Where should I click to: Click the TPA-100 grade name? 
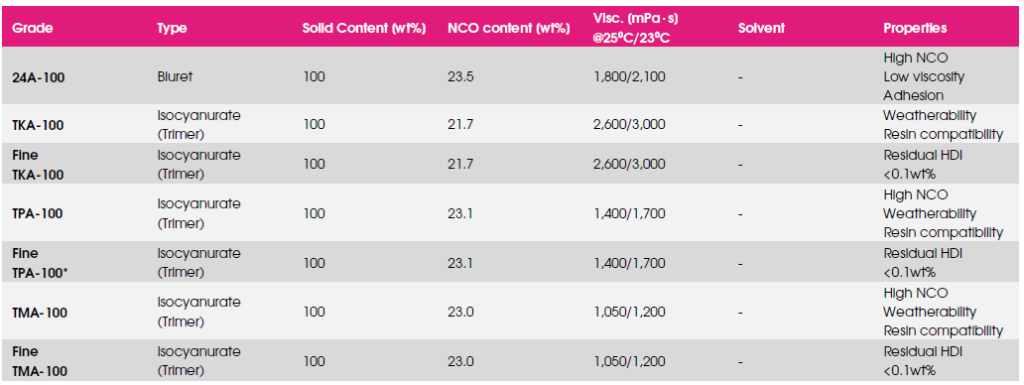[38, 213]
